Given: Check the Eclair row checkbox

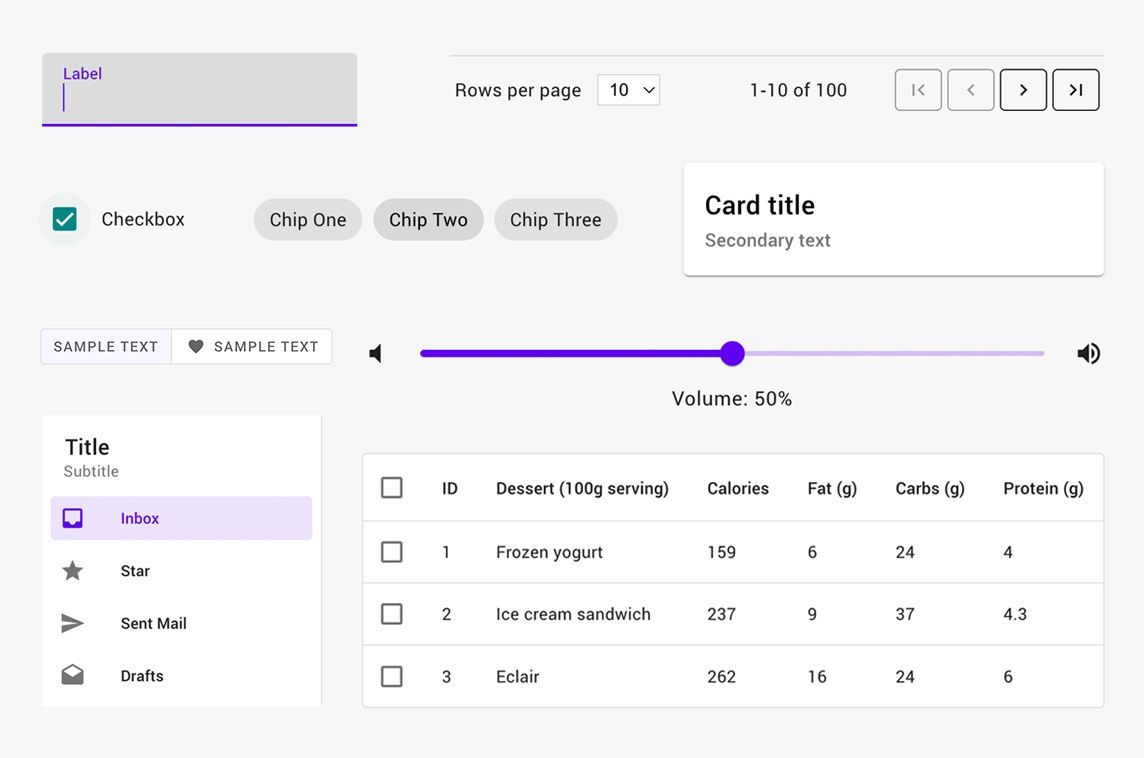Looking at the screenshot, I should (392, 676).
